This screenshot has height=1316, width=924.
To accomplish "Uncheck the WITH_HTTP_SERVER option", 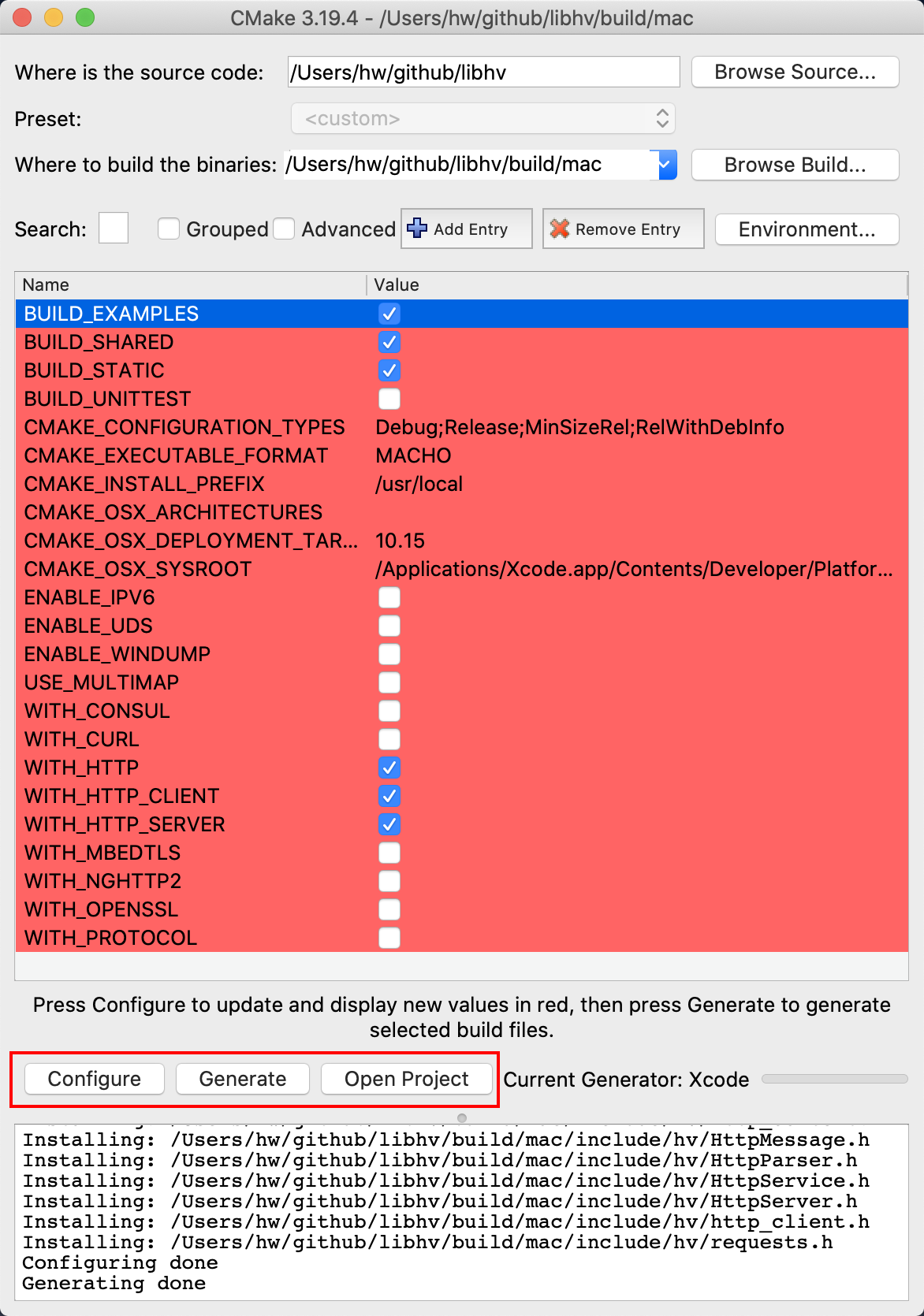I will click(389, 824).
